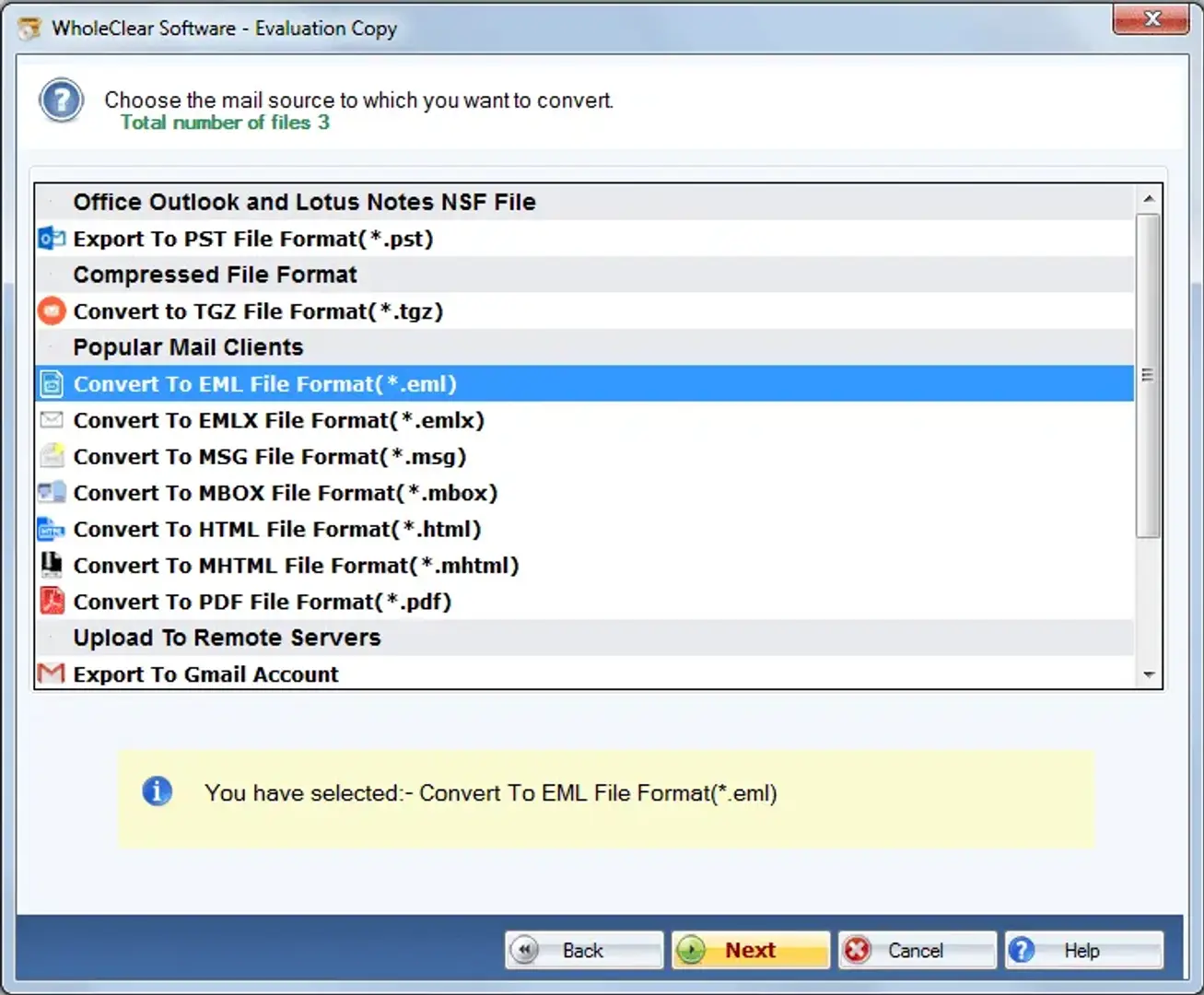This screenshot has height=995, width=1204.
Task: Select Convert To EML File Format entry
Action: click(264, 384)
